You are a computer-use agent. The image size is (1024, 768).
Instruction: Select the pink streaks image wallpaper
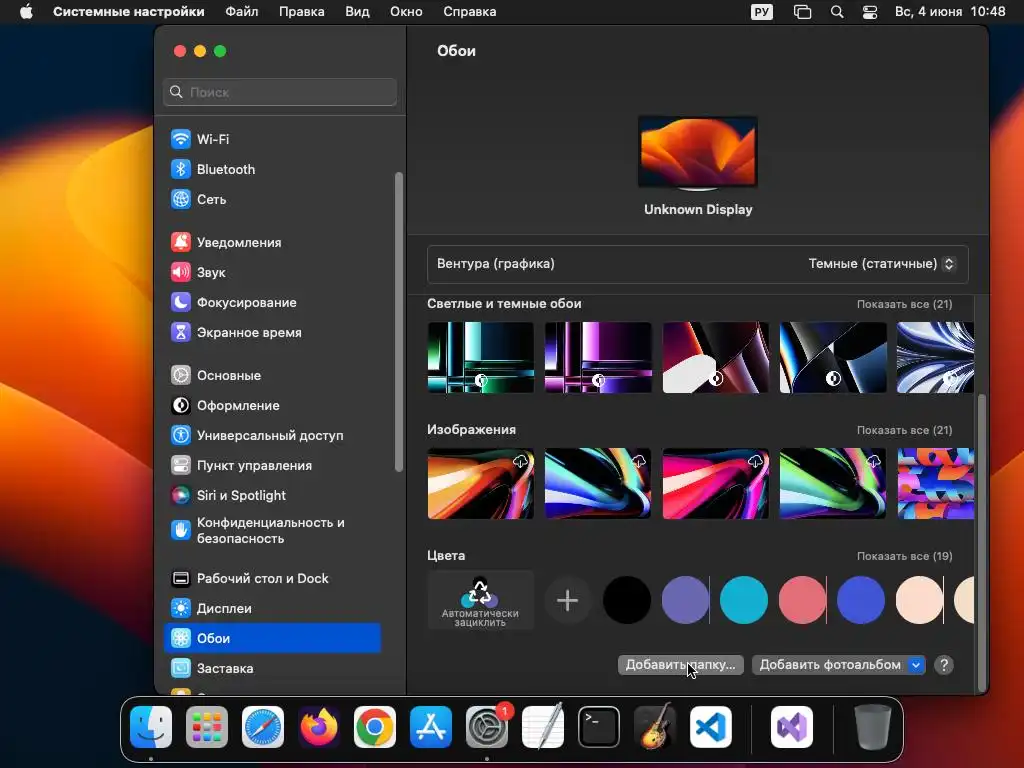click(715, 483)
